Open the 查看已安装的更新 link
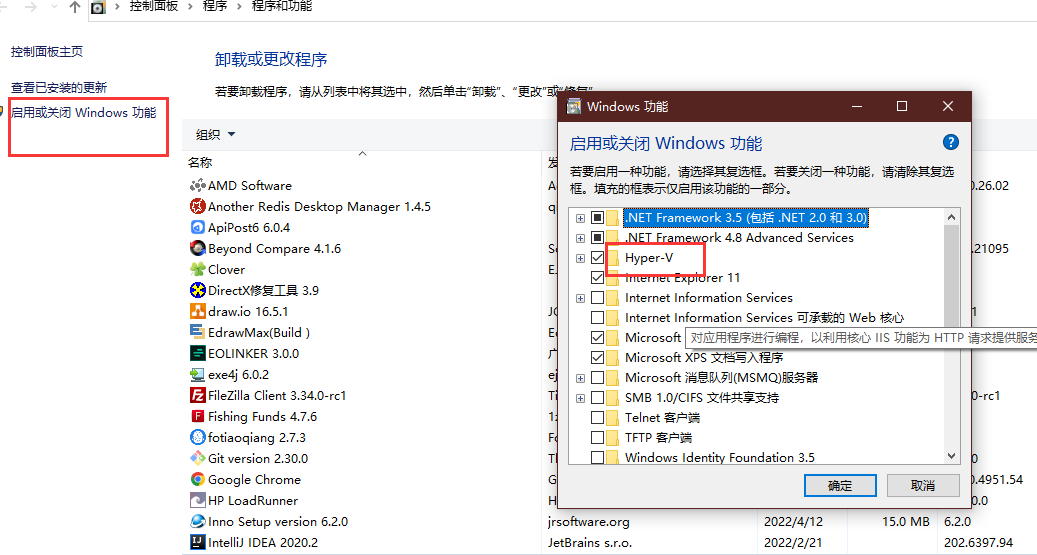The height and width of the screenshot is (555, 1037). [59, 87]
